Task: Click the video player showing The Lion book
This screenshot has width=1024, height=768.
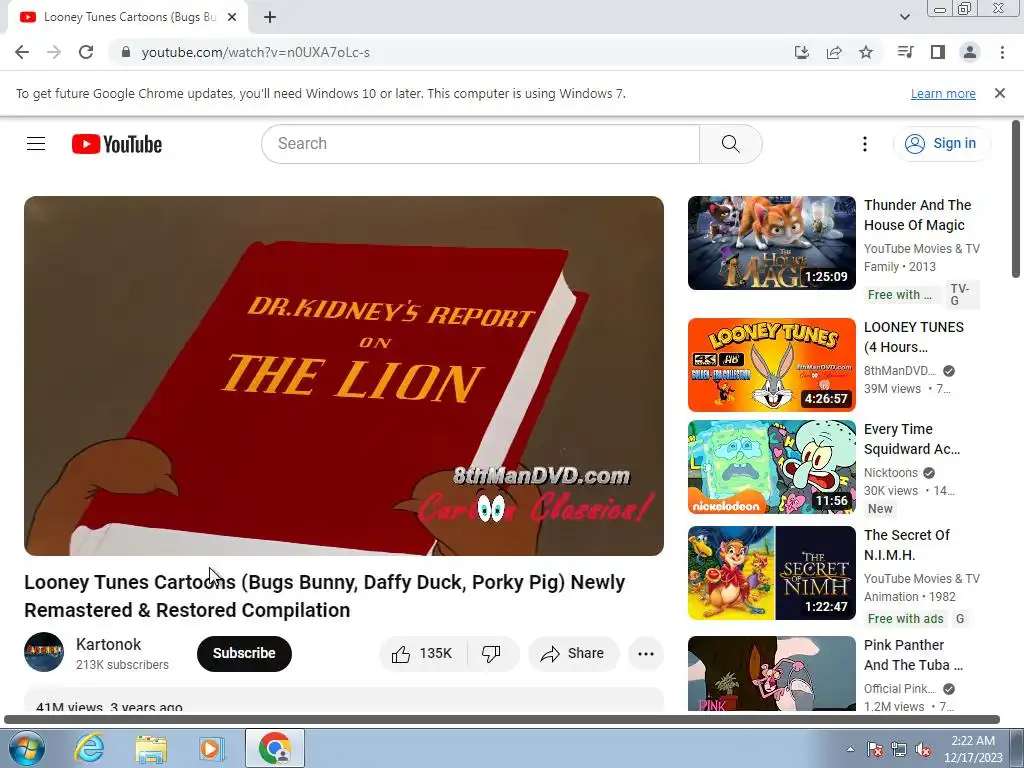Action: coord(344,376)
